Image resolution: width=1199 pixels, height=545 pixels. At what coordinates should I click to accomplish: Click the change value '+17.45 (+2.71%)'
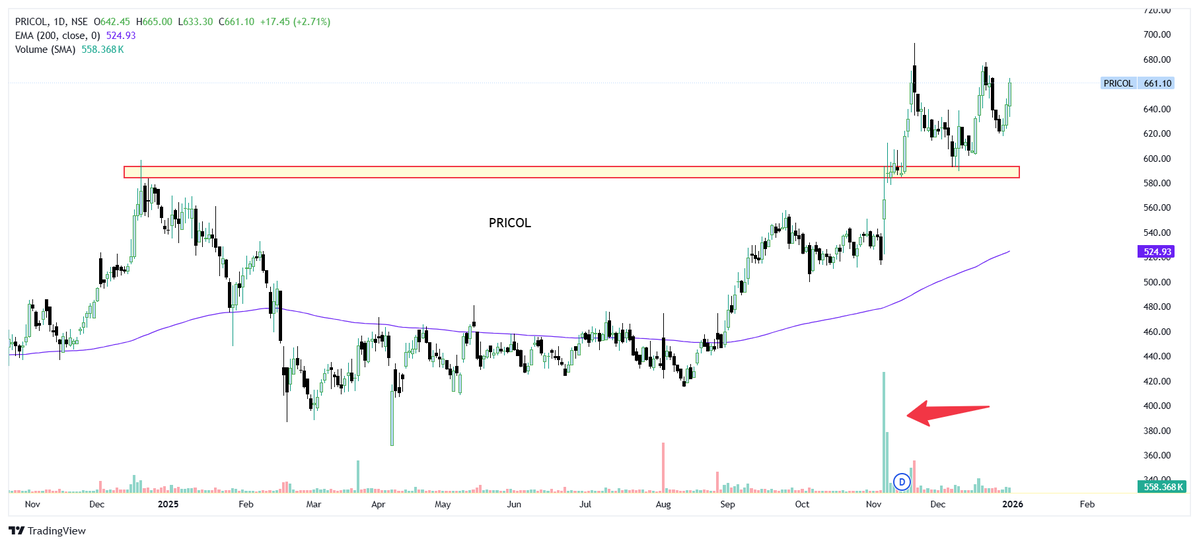[296, 21]
